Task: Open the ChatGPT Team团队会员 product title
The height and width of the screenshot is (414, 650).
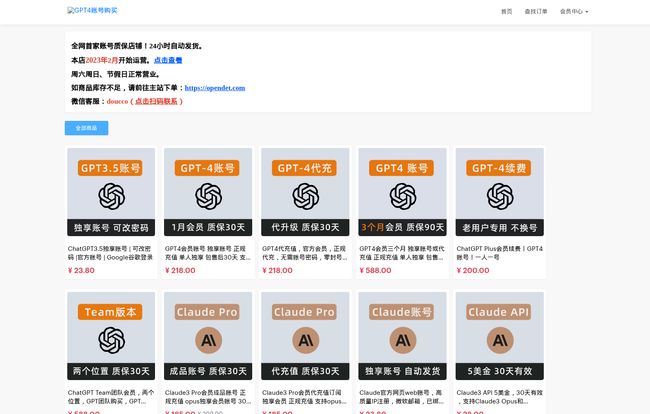Action: 110,397
